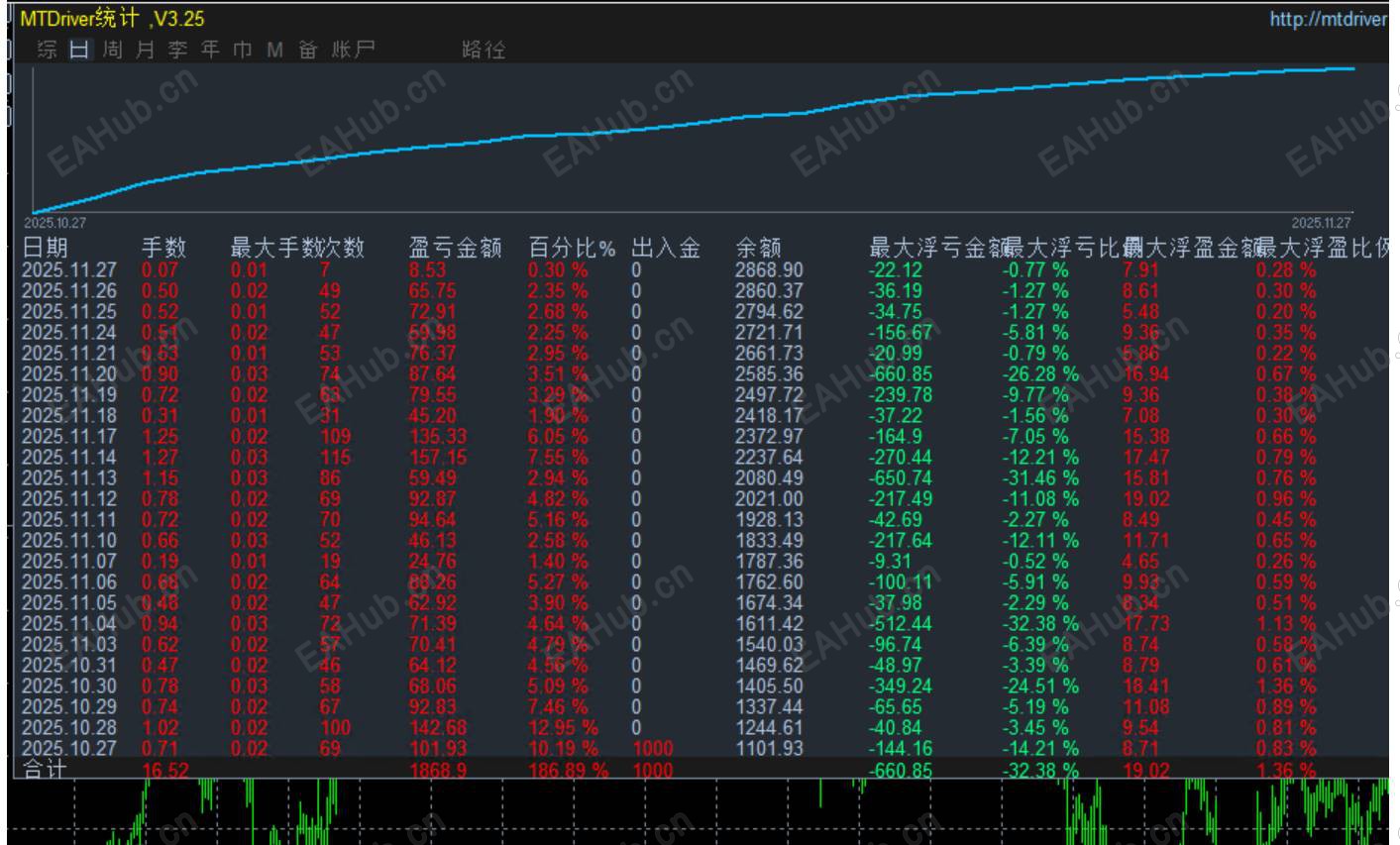1400x845 pixels.
Task: Select the 币 currency tab
Action: (x=243, y=50)
